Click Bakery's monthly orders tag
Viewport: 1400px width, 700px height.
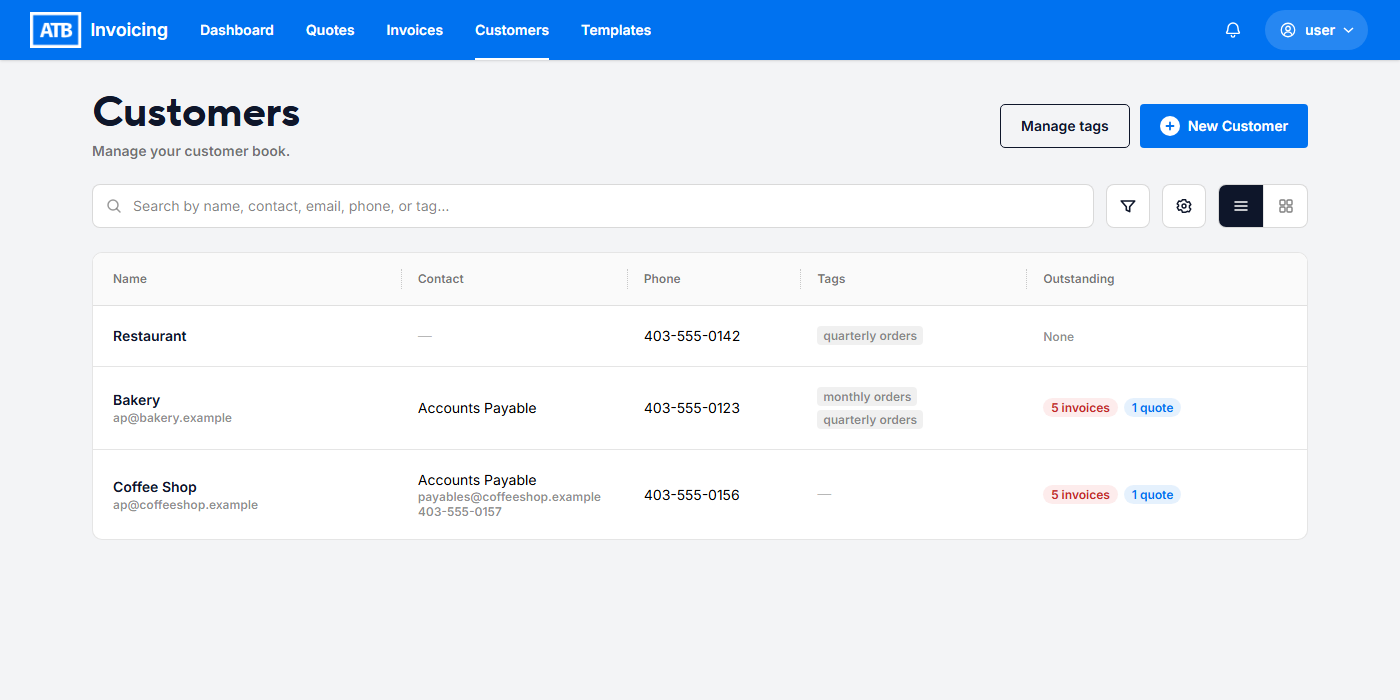pyautogui.click(x=867, y=397)
